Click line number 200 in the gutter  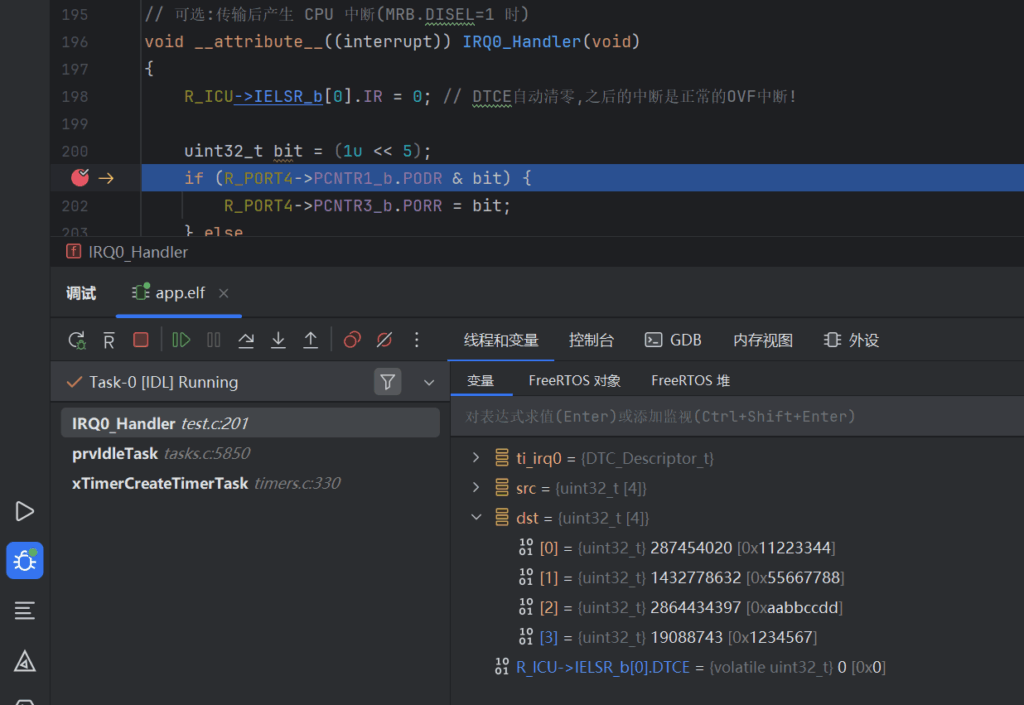[74, 151]
